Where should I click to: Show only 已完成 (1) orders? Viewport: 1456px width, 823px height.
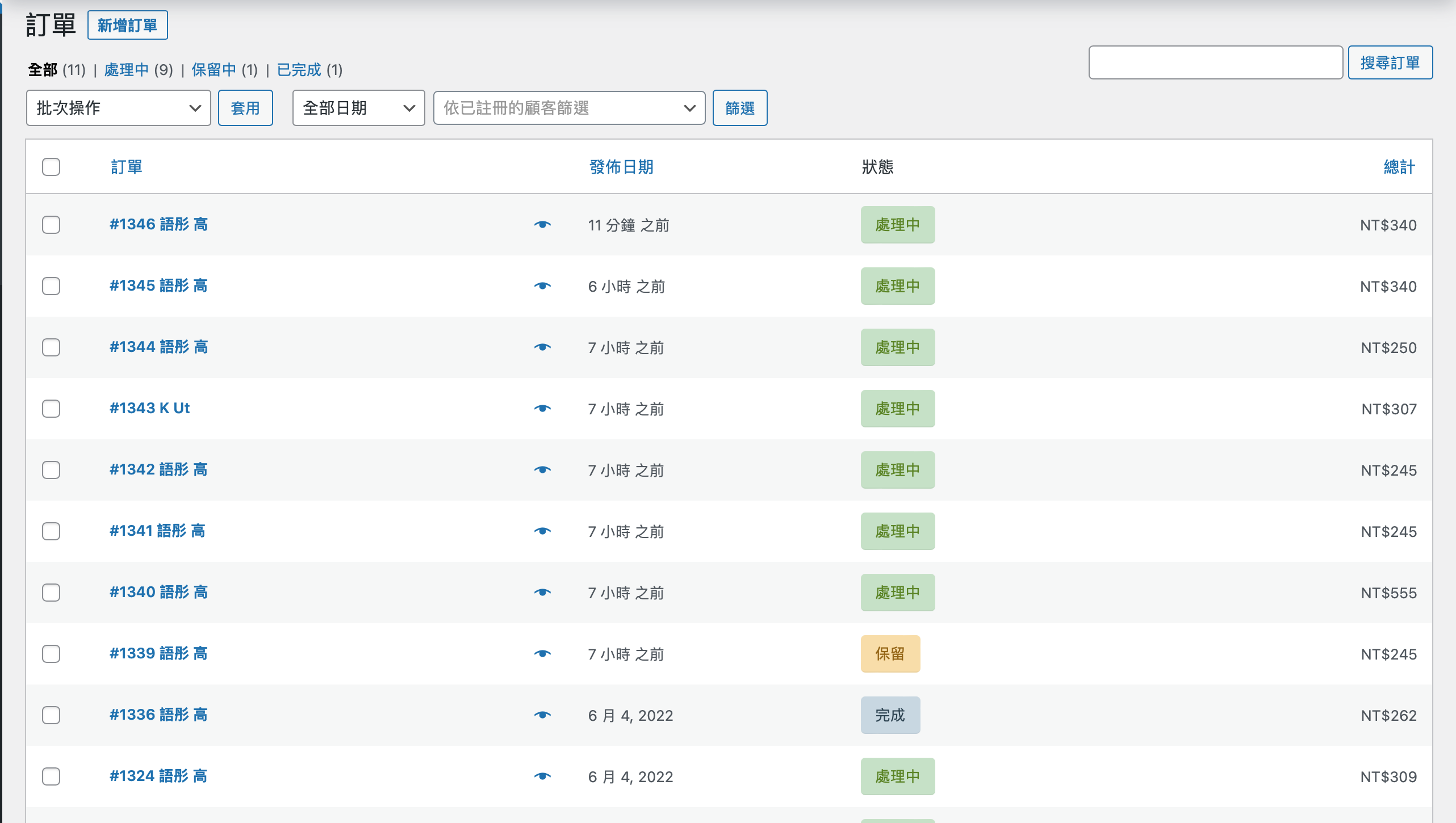click(x=299, y=70)
